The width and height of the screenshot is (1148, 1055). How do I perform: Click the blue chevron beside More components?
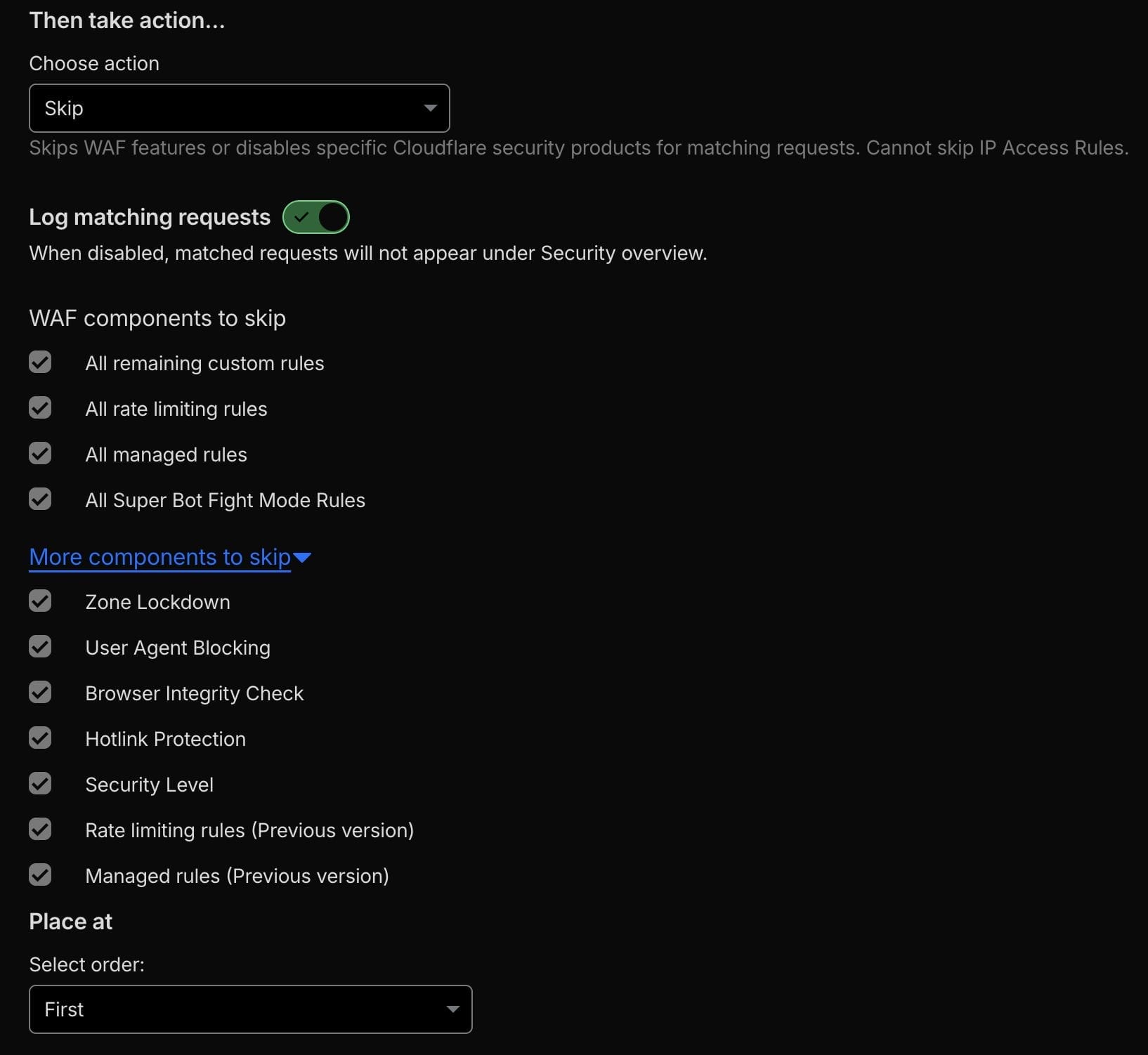(302, 558)
